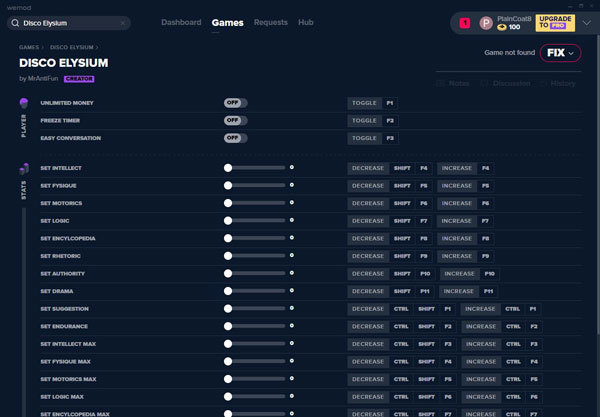Toggle Easy Conversation switch
Image resolution: width=600 pixels, height=417 pixels.
(236, 138)
